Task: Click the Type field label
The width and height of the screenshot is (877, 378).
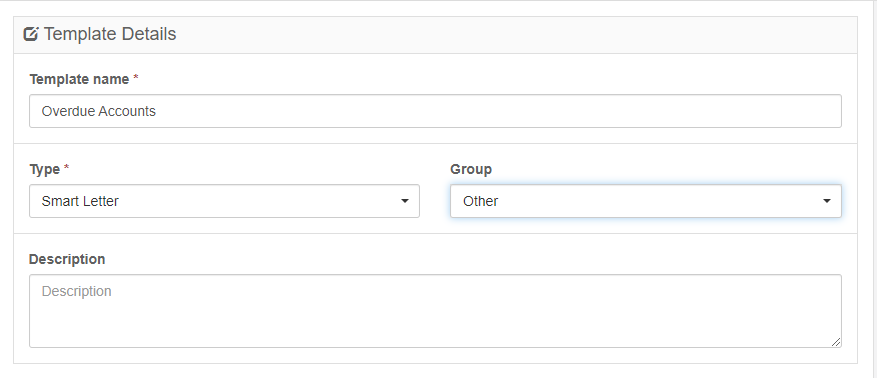Action: pos(45,169)
